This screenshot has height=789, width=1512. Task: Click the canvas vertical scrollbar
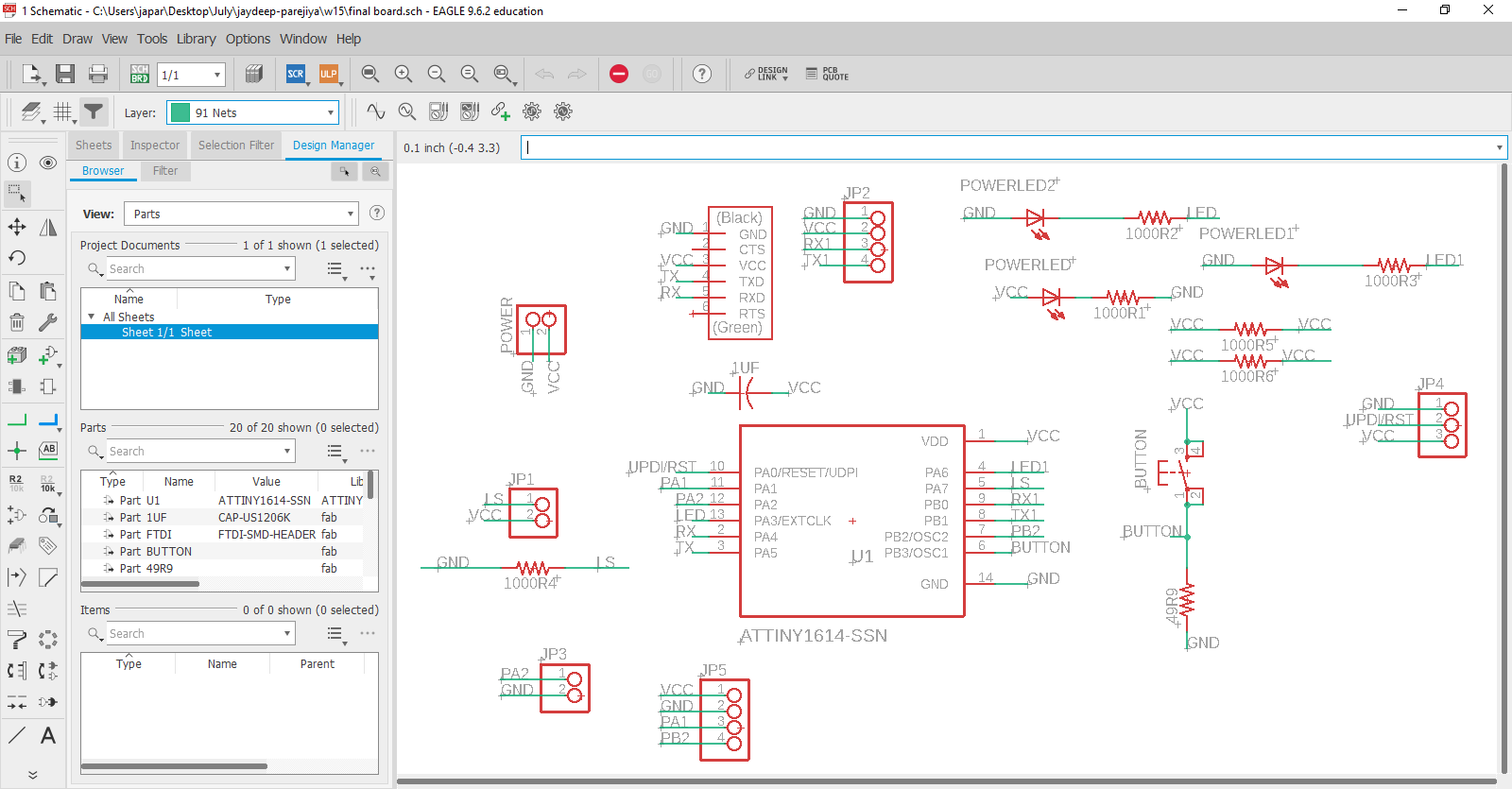(1504, 468)
